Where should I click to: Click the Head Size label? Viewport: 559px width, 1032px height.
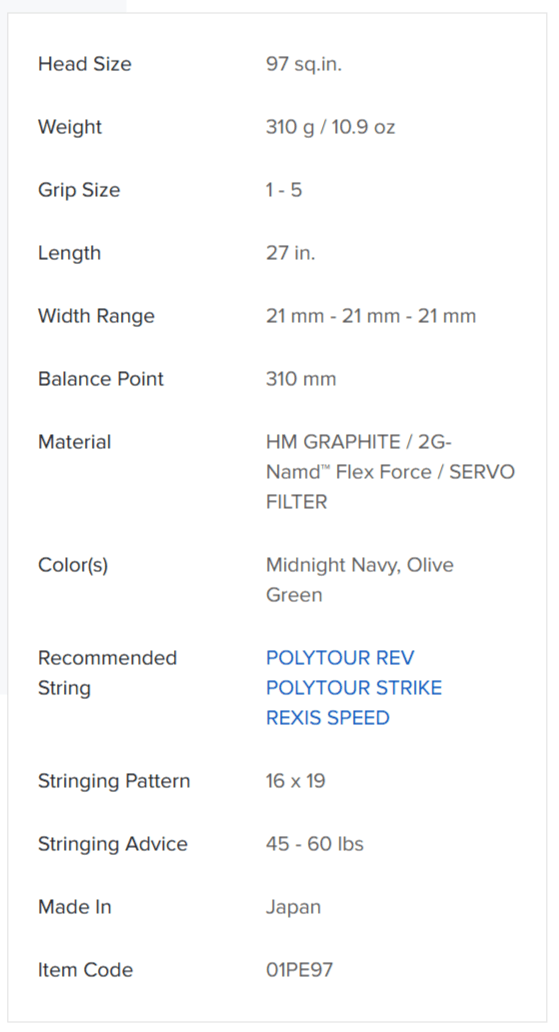click(x=84, y=64)
